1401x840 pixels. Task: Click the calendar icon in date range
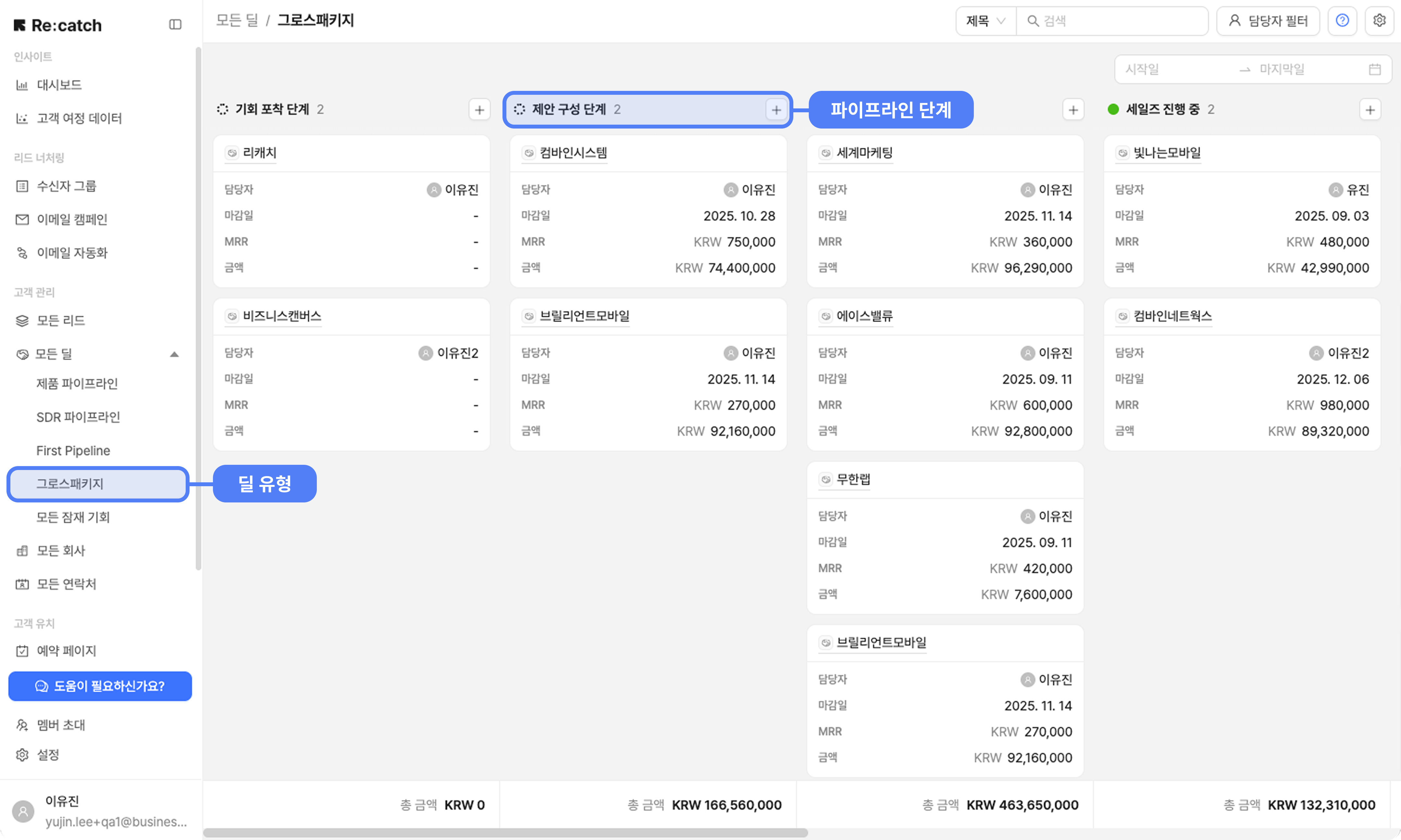pyautogui.click(x=1374, y=70)
